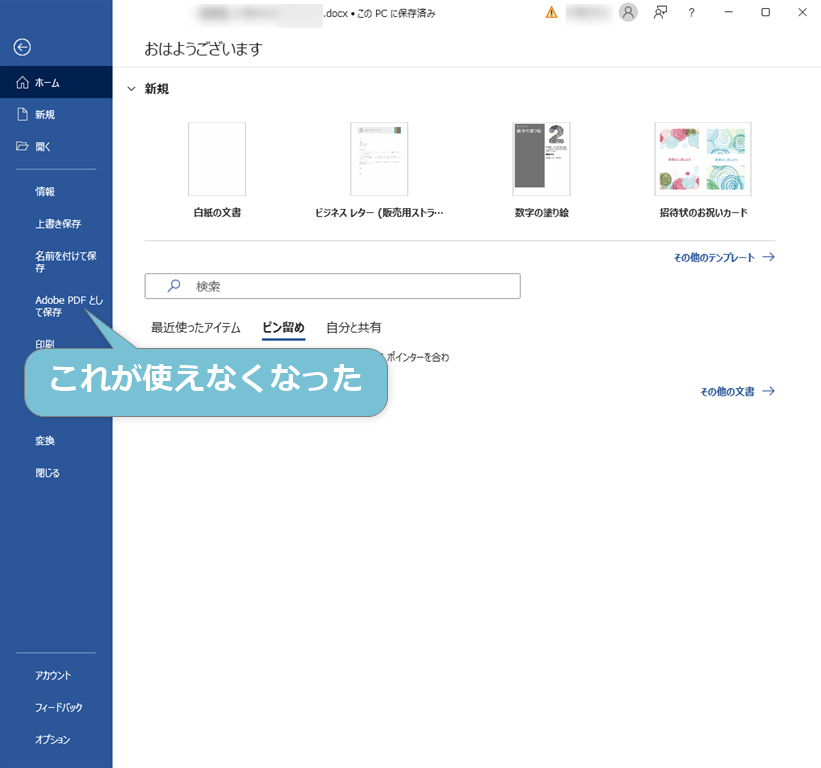The width and height of the screenshot is (821, 768).
Task: Switch to 自分と共有 tab
Action: pos(354,328)
